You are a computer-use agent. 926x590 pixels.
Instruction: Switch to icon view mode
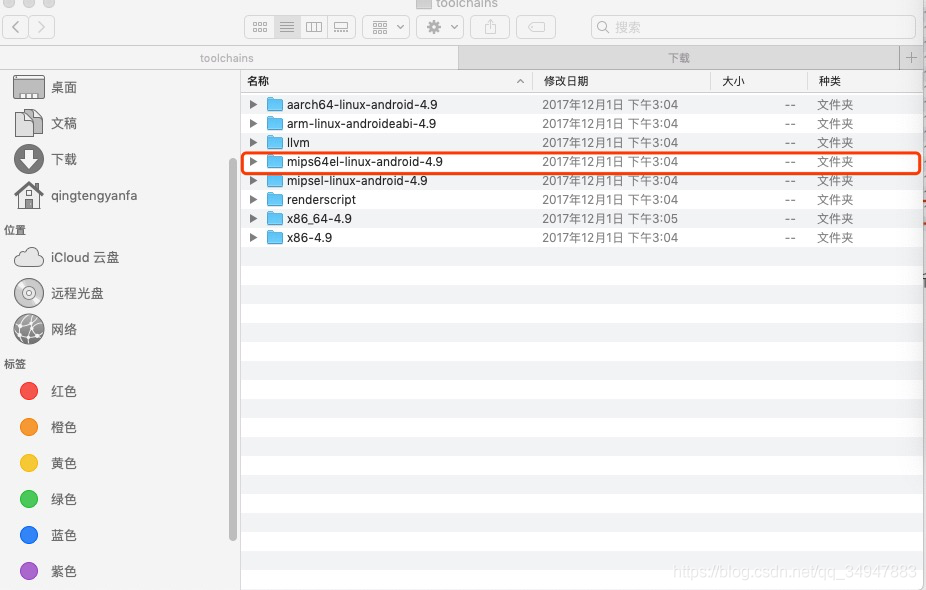[260, 27]
